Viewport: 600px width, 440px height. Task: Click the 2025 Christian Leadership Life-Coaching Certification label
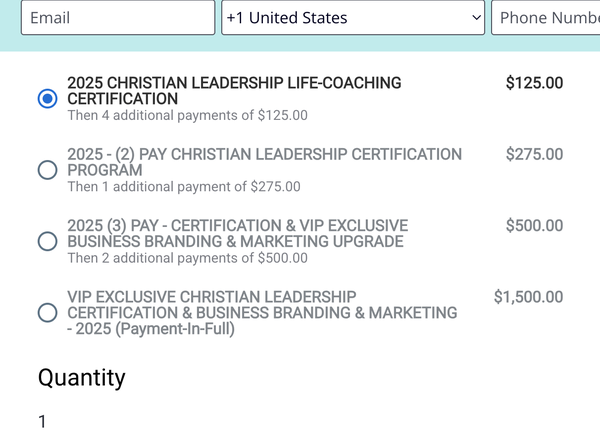coord(234,91)
